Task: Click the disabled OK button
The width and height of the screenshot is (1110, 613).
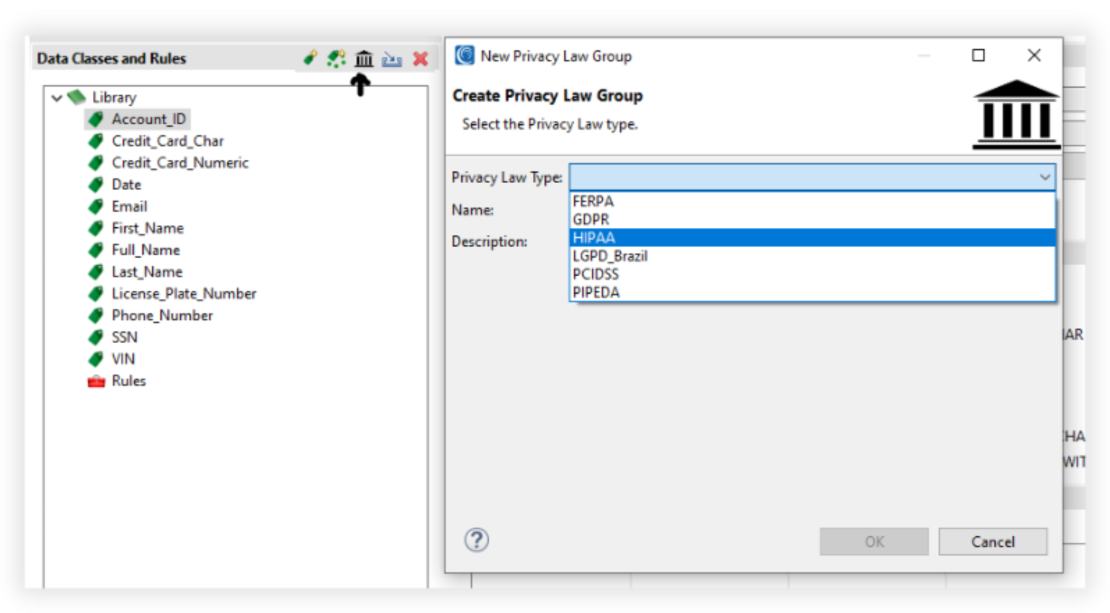Action: 873,541
